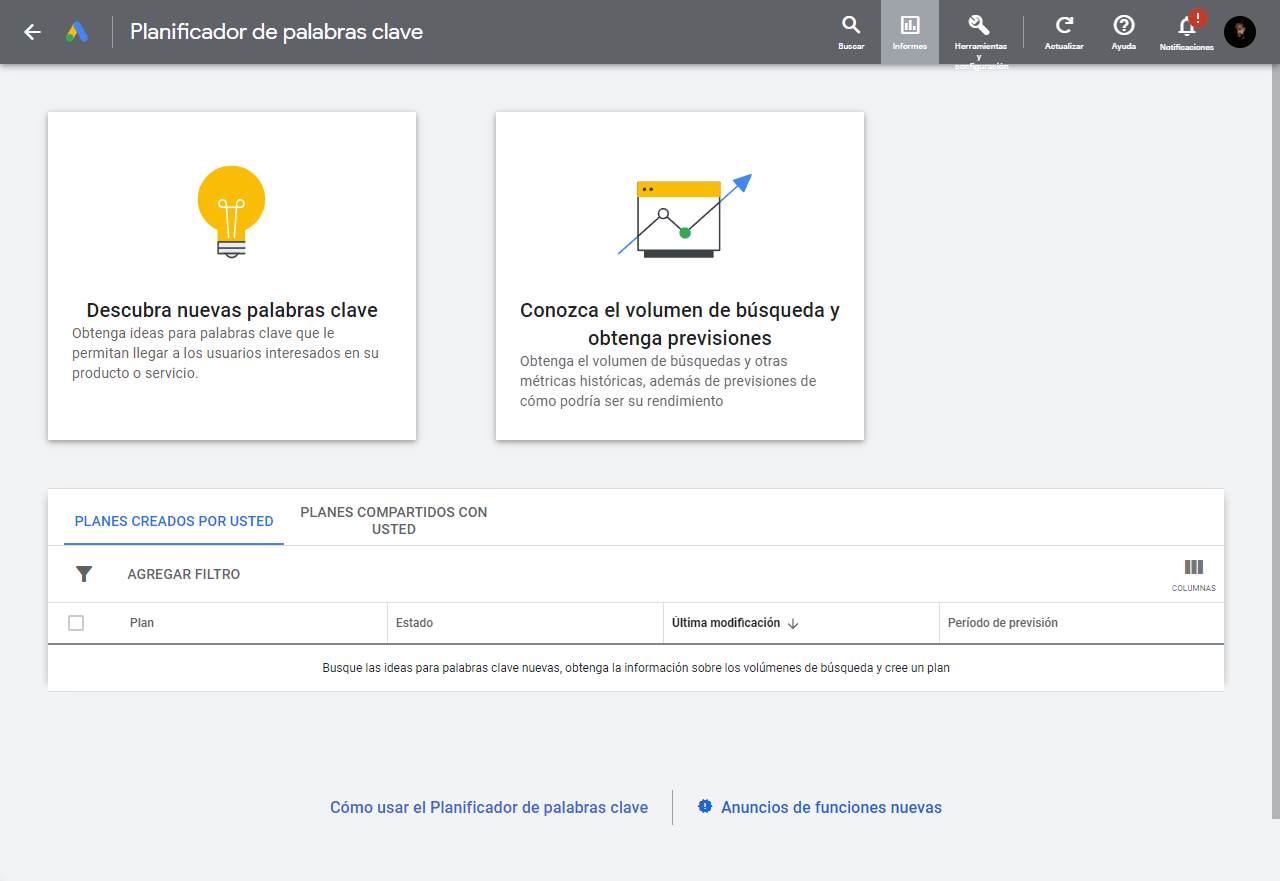Select the Planes creados por usted tab
Viewport: 1280px width, 881px height.
(173, 521)
